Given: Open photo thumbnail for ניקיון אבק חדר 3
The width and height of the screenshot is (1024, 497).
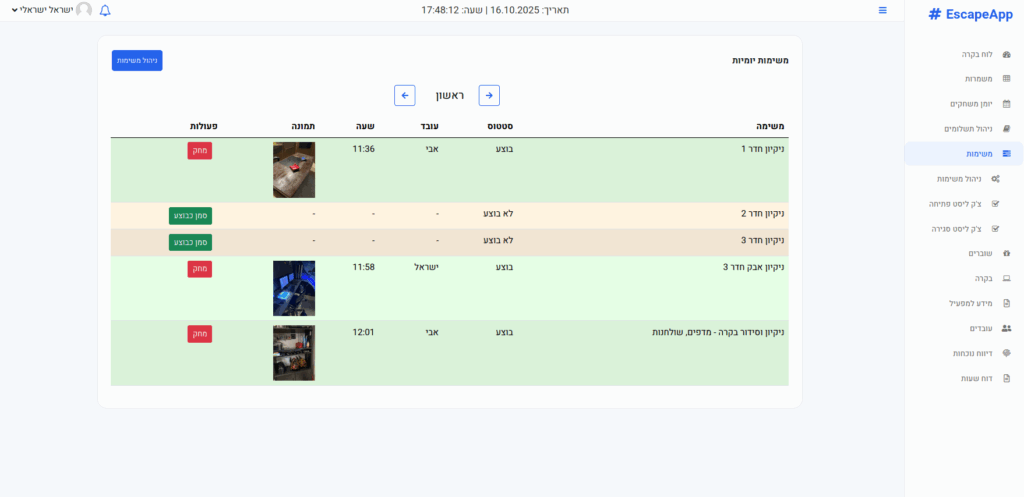Looking at the screenshot, I should click(x=294, y=288).
